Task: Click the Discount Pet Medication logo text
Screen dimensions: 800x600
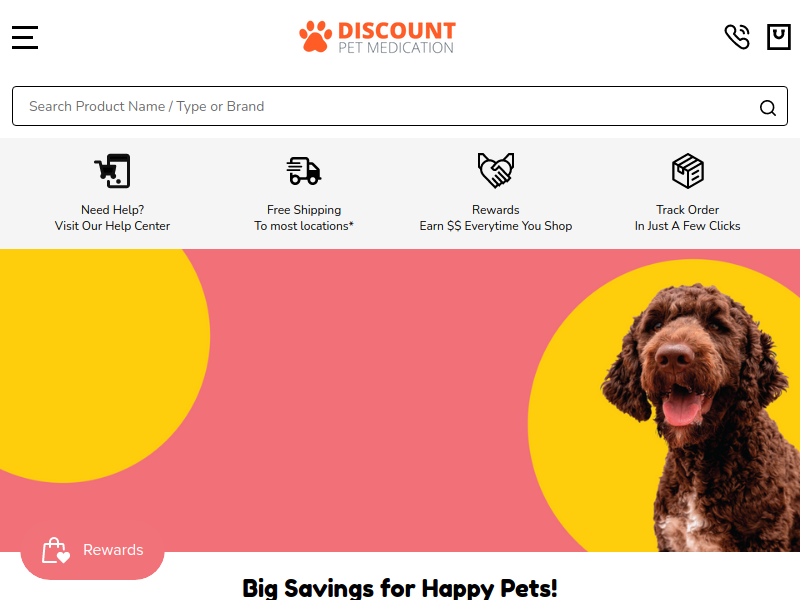Action: [x=396, y=38]
